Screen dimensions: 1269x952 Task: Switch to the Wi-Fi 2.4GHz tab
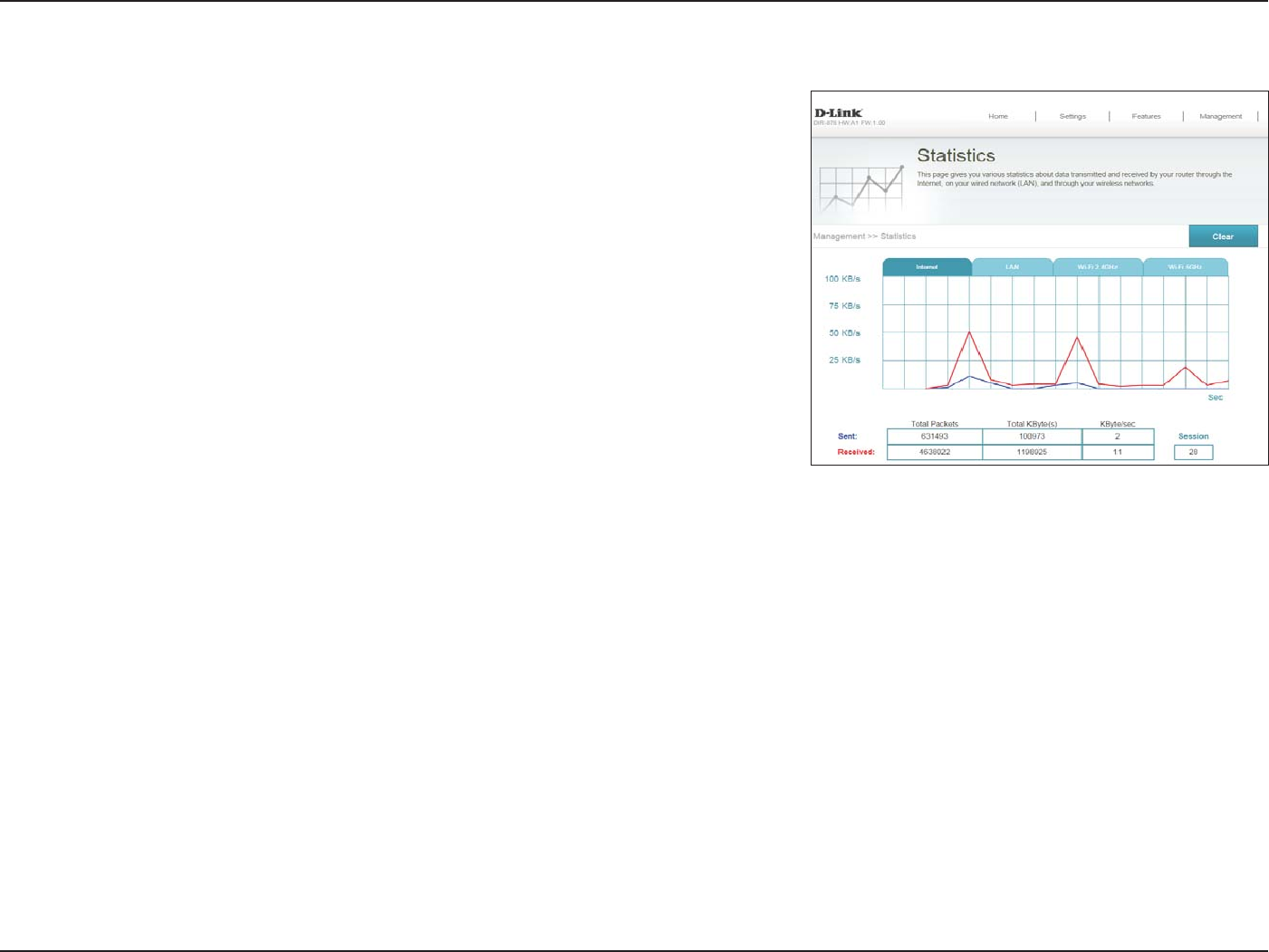coord(1098,267)
